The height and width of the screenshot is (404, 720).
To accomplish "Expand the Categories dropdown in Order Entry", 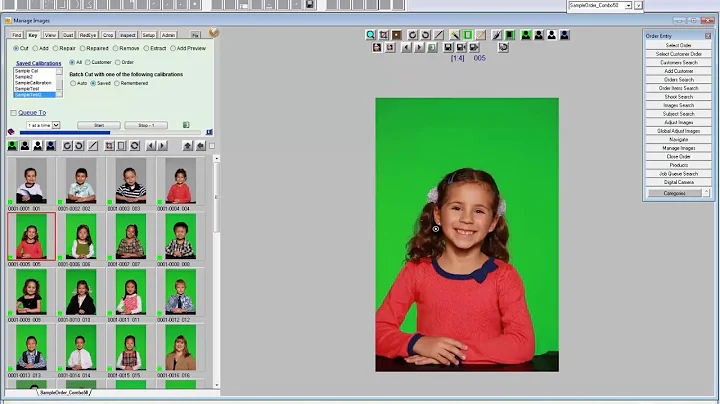I will [x=707, y=193].
